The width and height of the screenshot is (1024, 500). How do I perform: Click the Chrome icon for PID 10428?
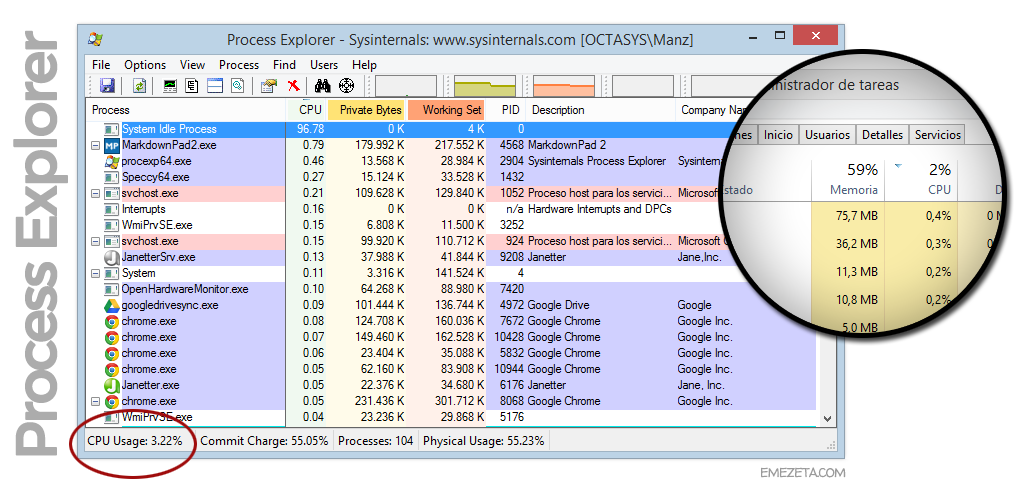(x=112, y=337)
